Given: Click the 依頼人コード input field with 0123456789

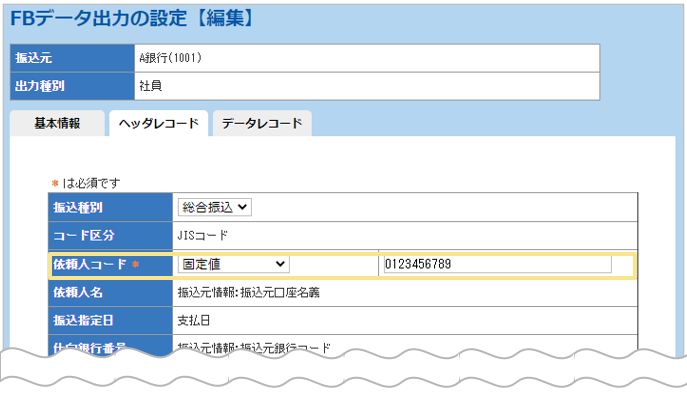Looking at the screenshot, I should 497,264.
